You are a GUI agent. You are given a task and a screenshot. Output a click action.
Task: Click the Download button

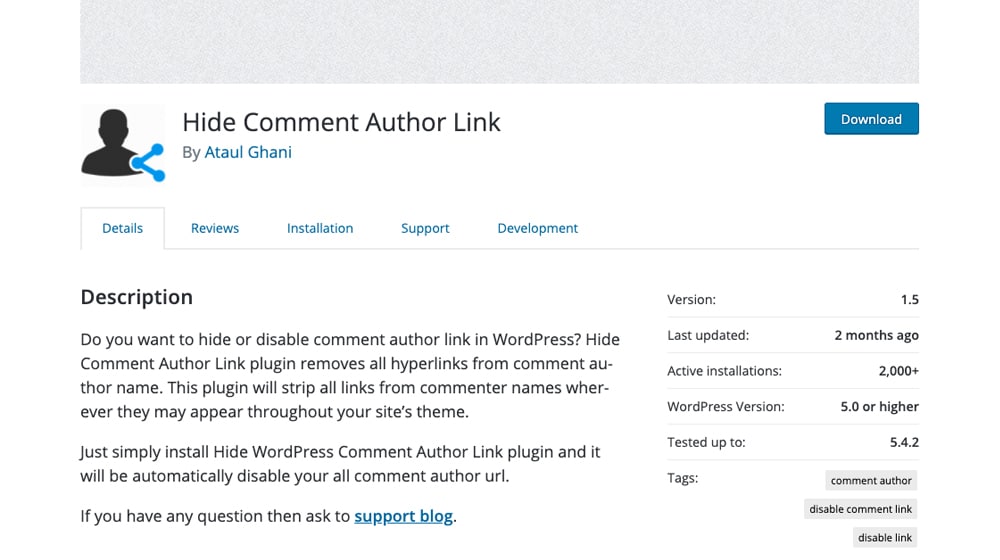pos(871,119)
